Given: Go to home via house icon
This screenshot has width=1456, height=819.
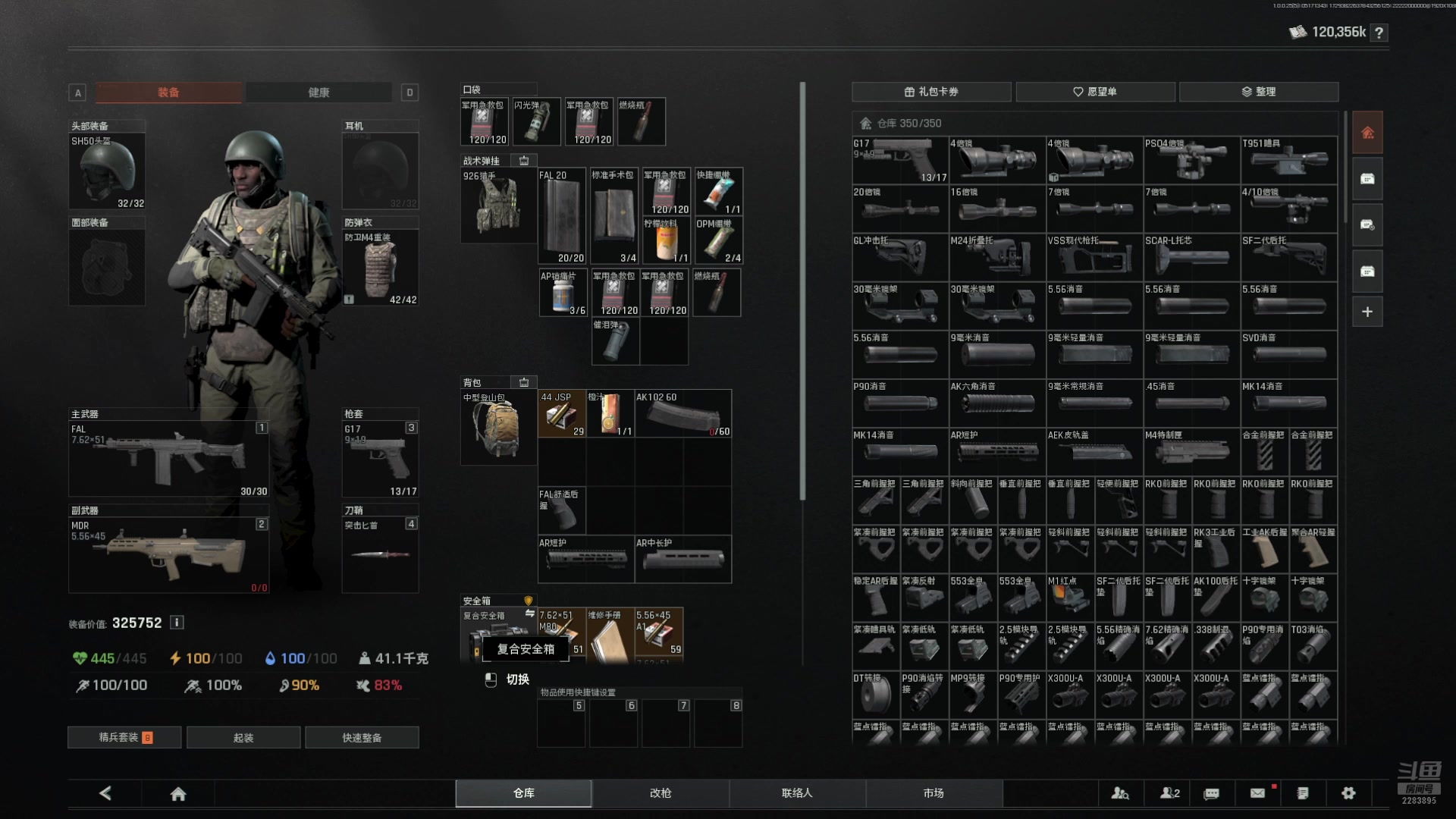Looking at the screenshot, I should [x=178, y=793].
